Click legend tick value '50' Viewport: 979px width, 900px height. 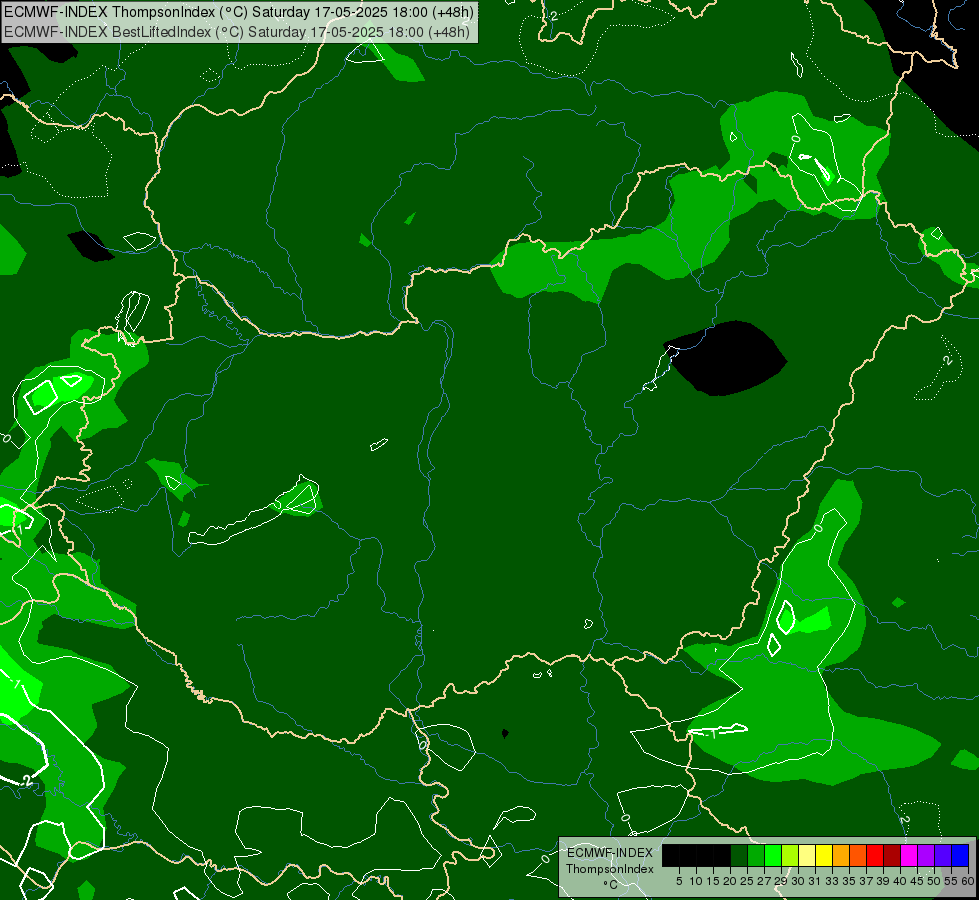pos(934,881)
